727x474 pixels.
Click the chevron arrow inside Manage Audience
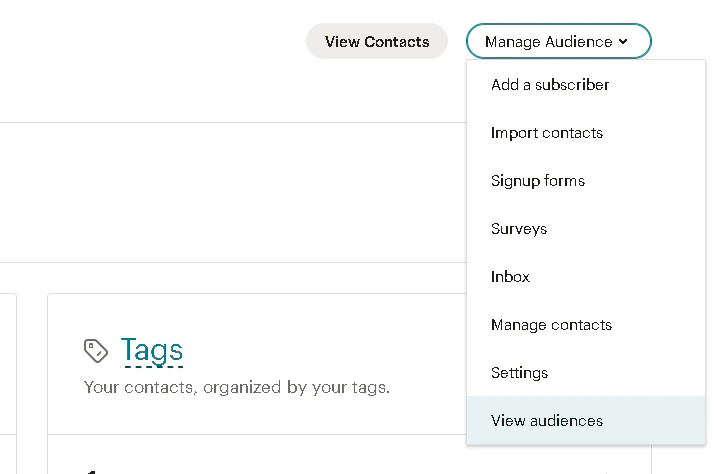pos(623,42)
